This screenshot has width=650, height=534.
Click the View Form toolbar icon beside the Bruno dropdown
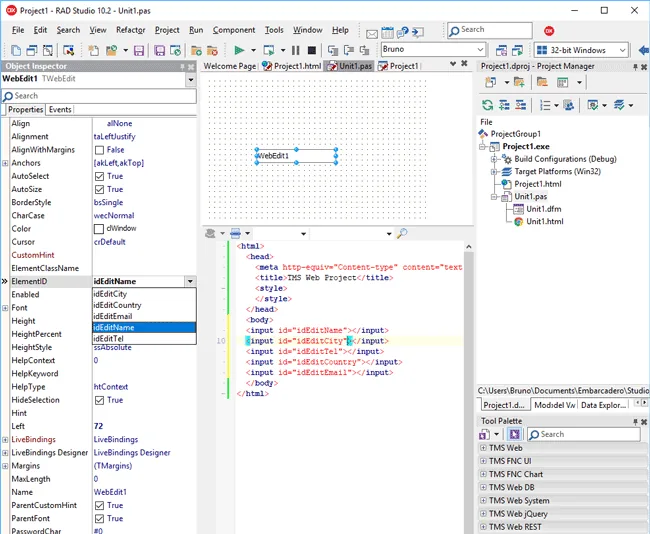coord(501,50)
